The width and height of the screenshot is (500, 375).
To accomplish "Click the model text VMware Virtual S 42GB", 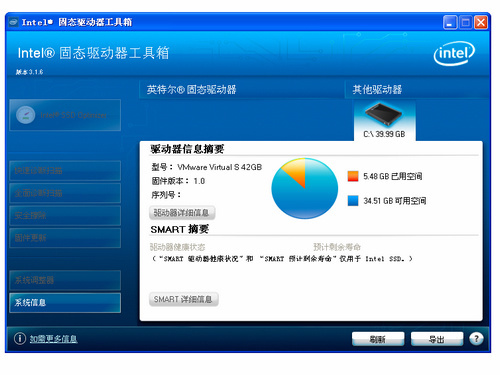I will (x=219, y=167).
